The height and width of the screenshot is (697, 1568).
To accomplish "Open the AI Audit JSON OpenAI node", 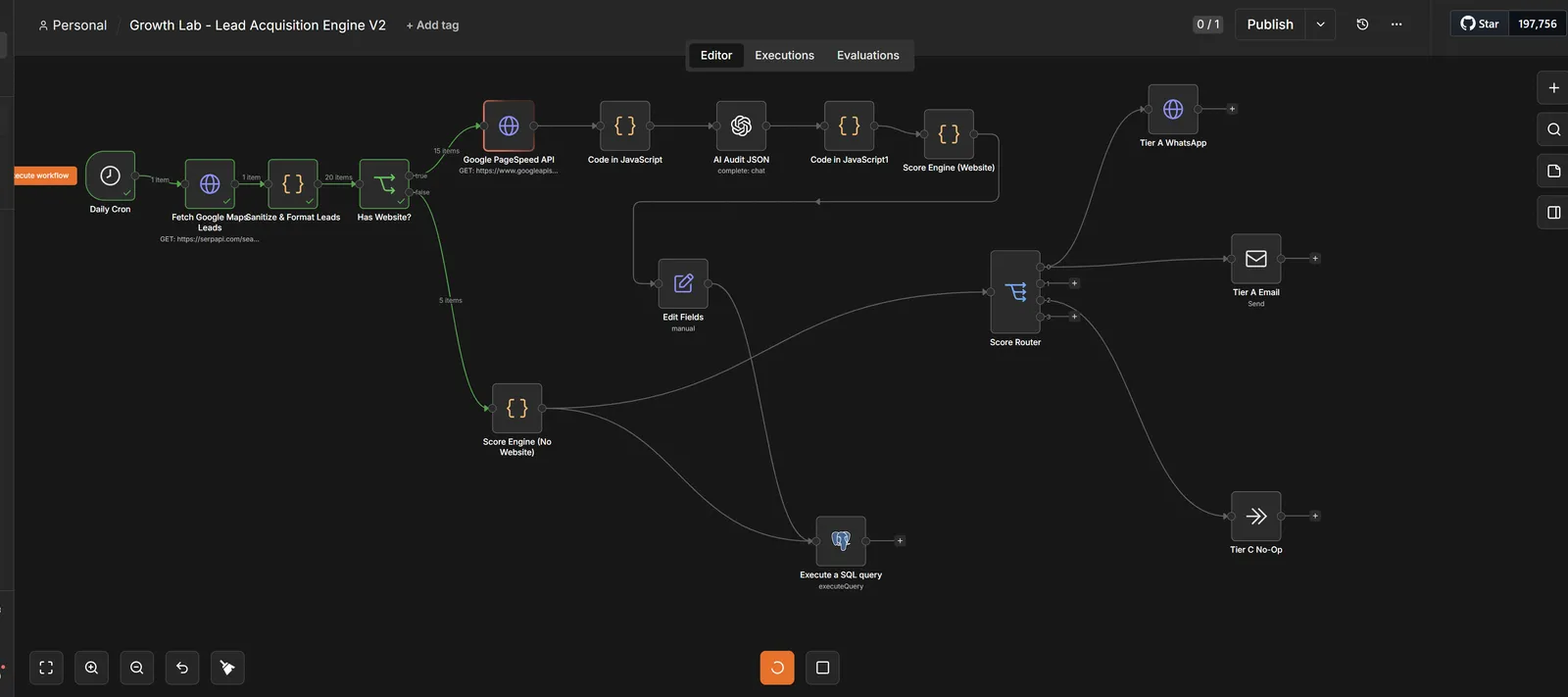I will pos(741,125).
